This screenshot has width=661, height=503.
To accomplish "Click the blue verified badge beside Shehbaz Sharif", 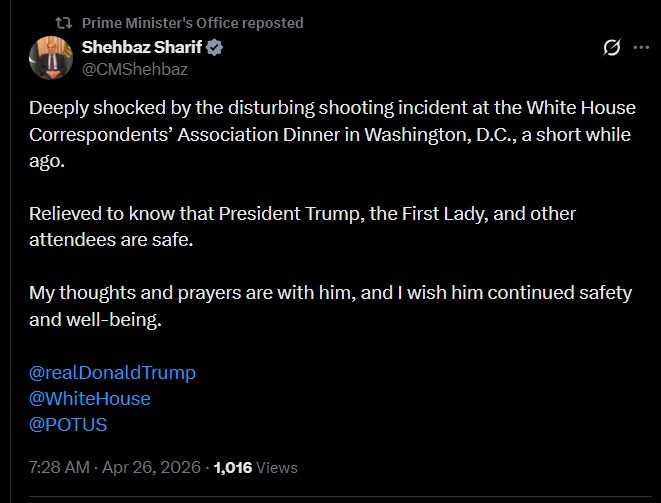I will click(215, 48).
